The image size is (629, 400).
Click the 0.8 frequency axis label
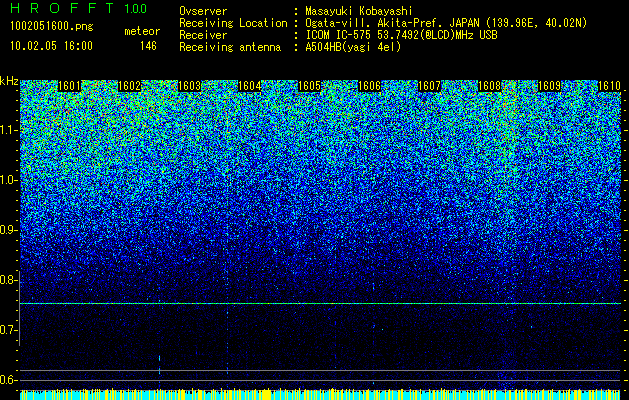[7, 280]
